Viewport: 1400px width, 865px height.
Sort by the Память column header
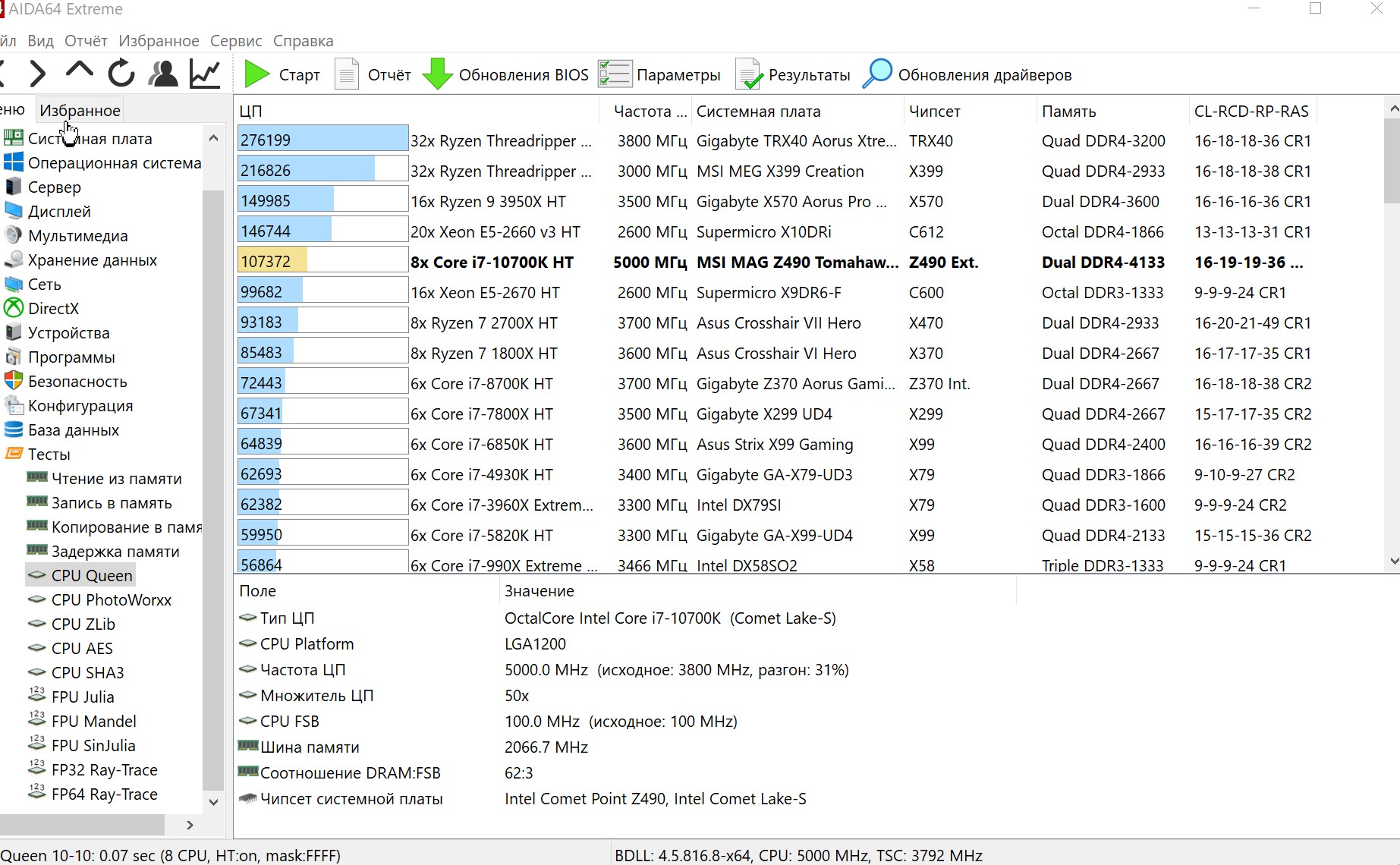pyautogui.click(x=1068, y=112)
